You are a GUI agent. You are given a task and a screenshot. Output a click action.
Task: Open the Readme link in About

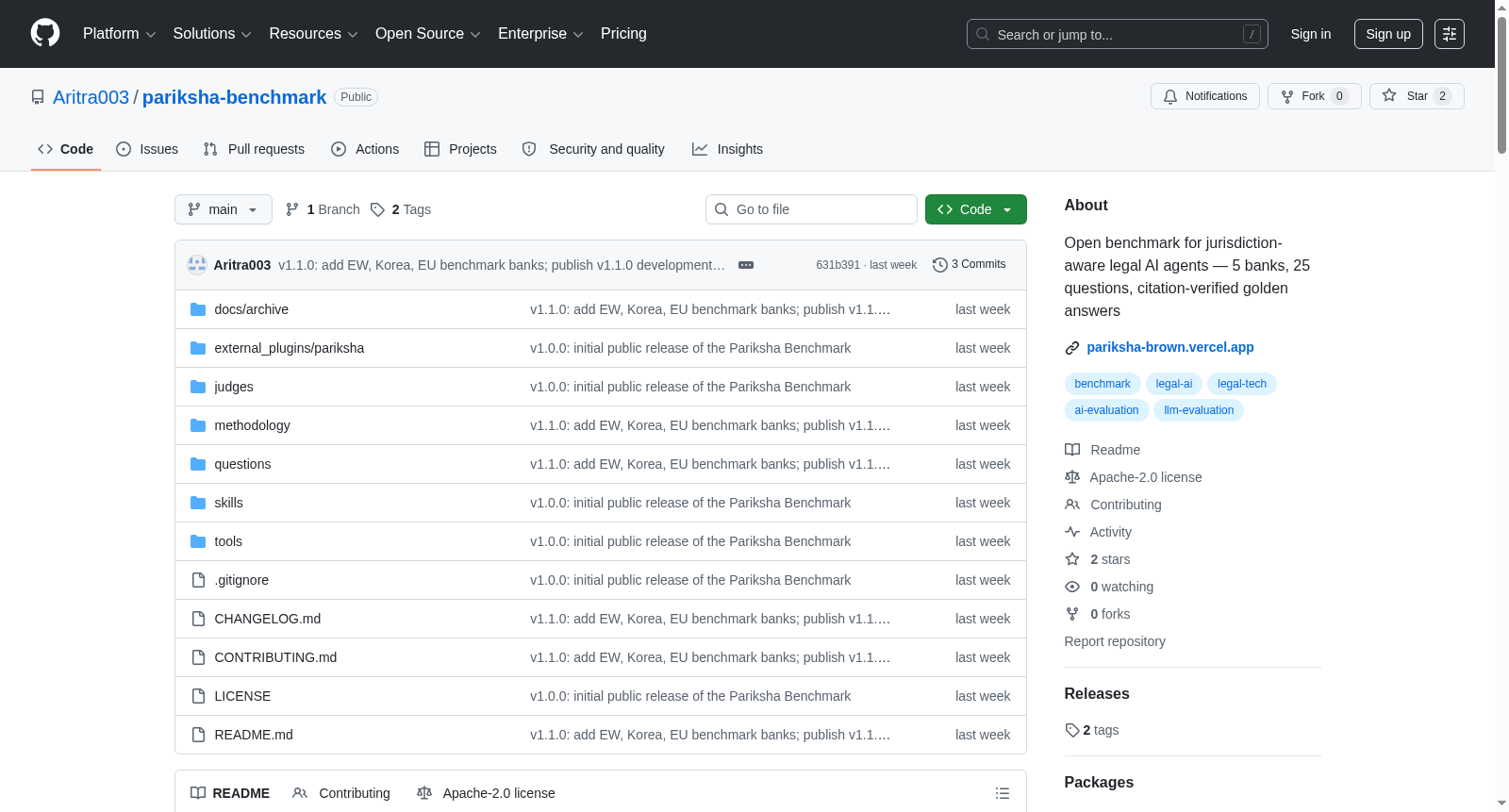click(1103, 450)
